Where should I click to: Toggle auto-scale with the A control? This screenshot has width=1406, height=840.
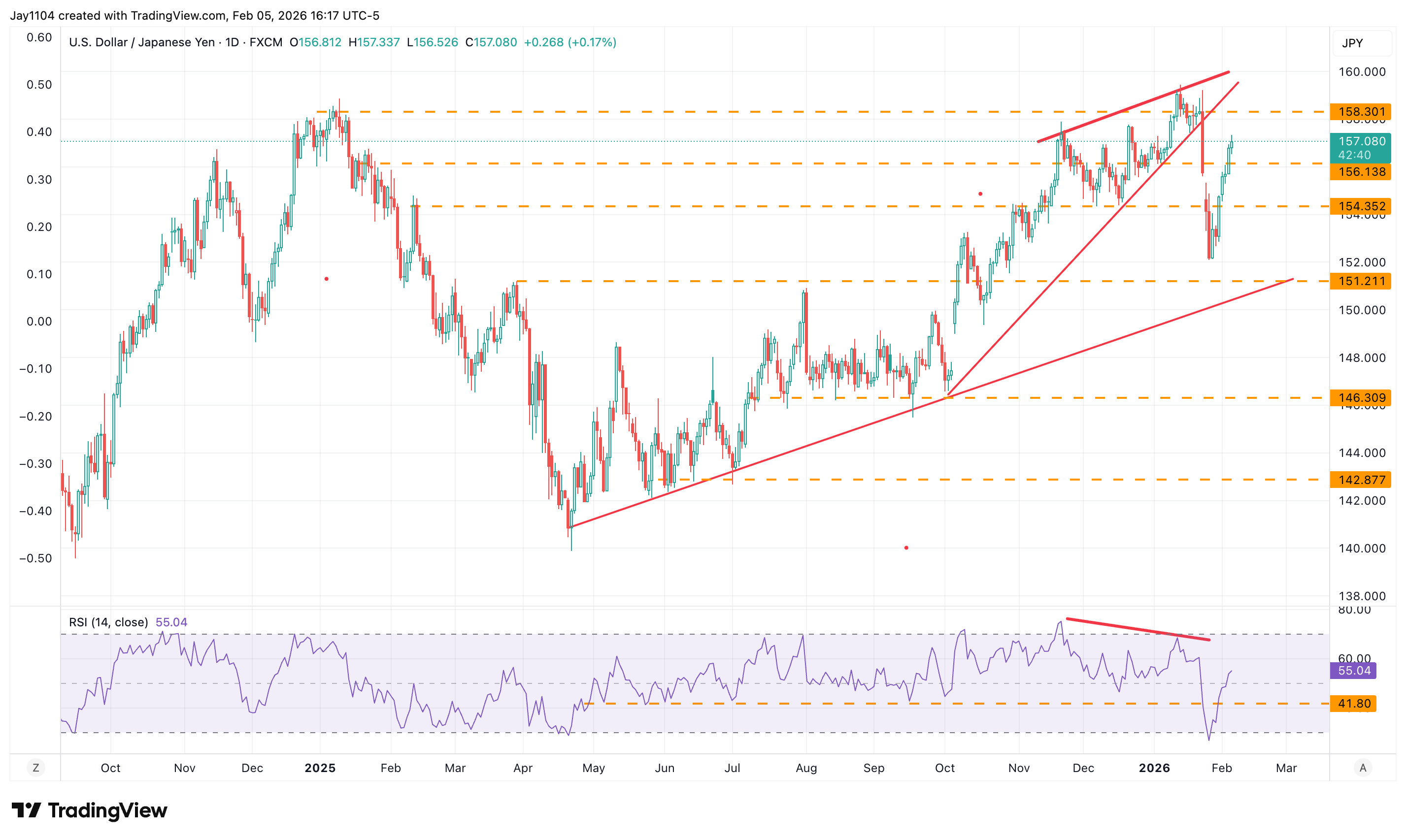click(x=1365, y=768)
